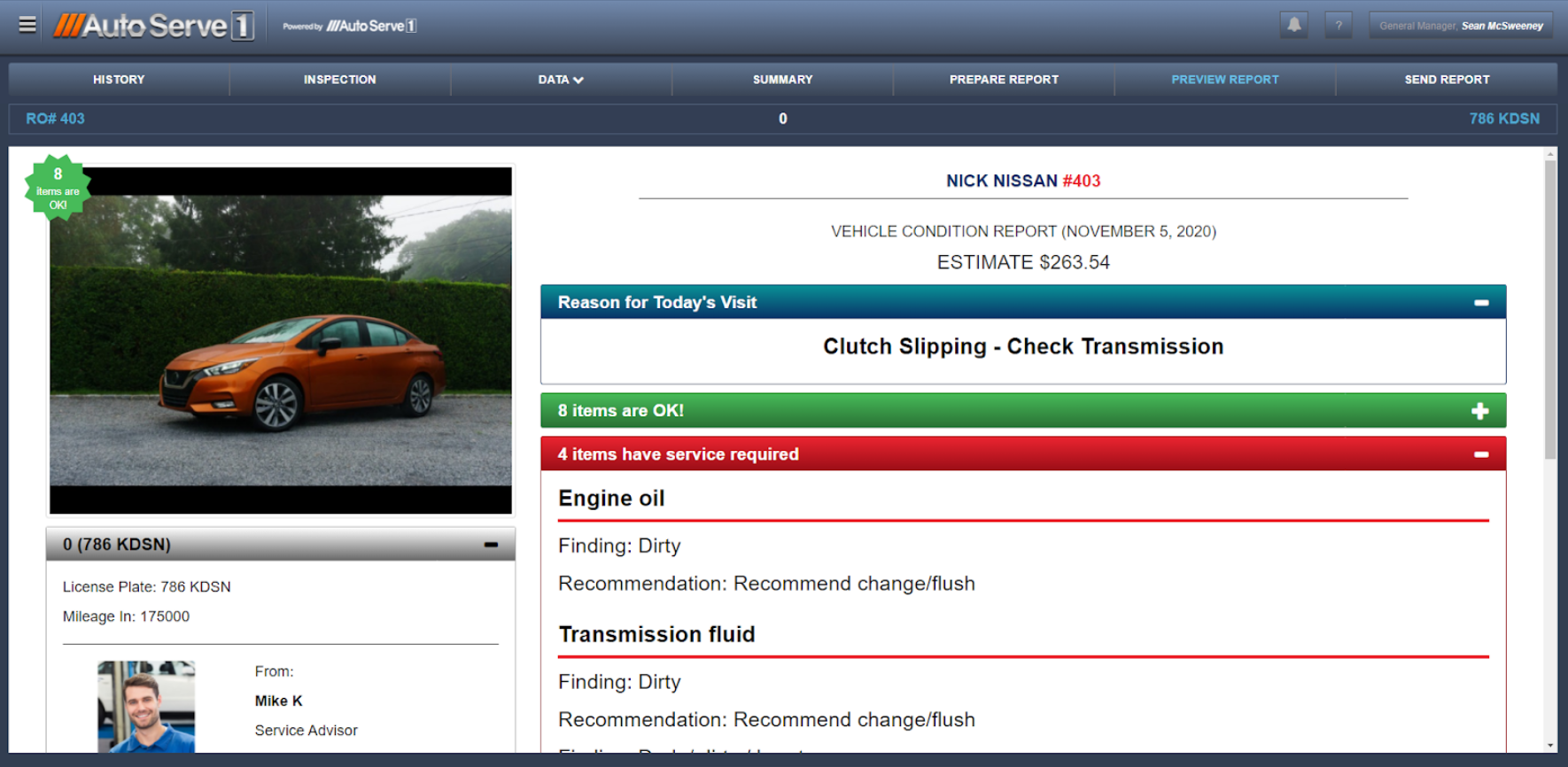This screenshot has width=1568, height=767.
Task: Open the notifications bell
Action: [1293, 25]
